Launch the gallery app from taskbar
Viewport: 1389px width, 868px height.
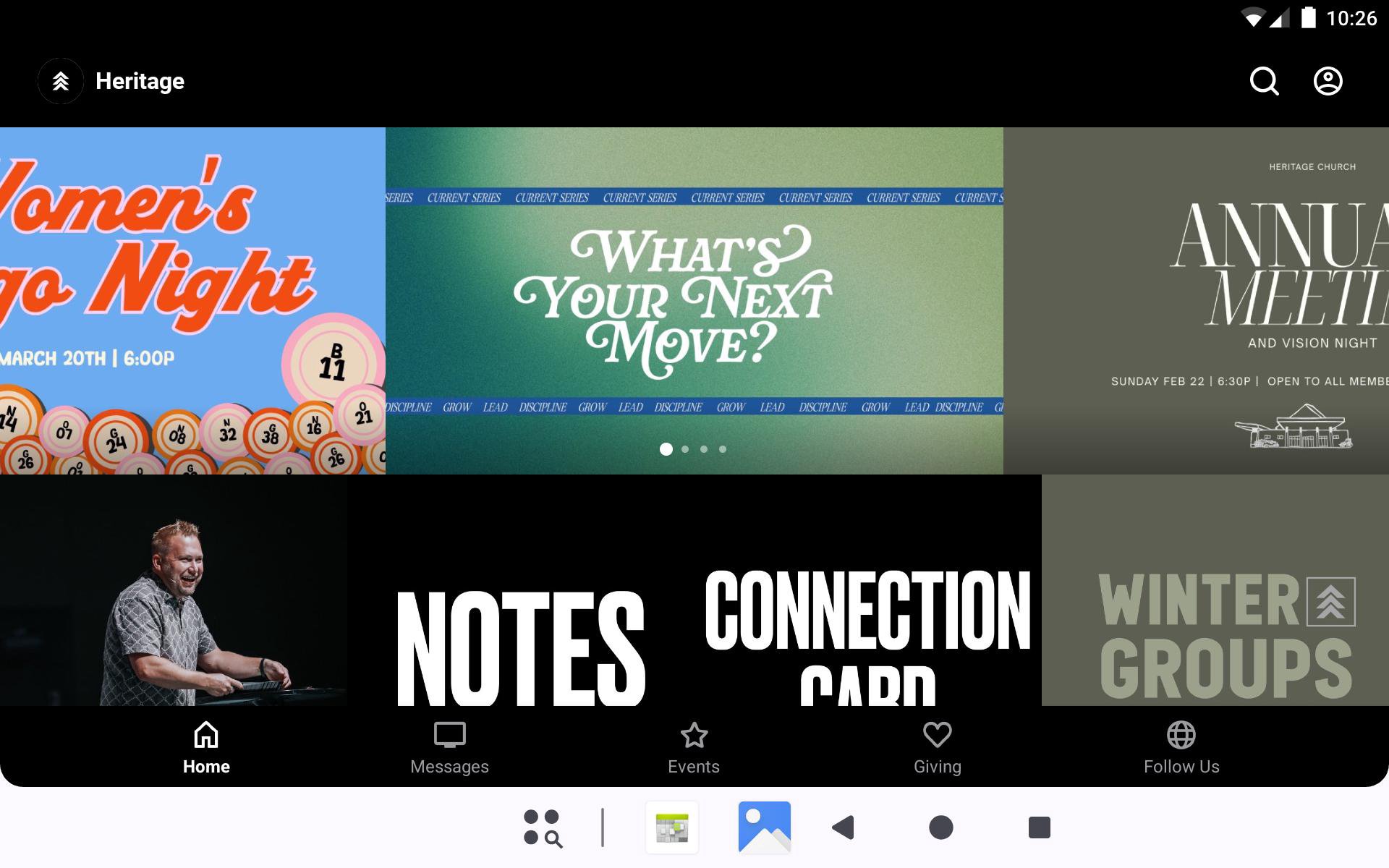tap(764, 827)
